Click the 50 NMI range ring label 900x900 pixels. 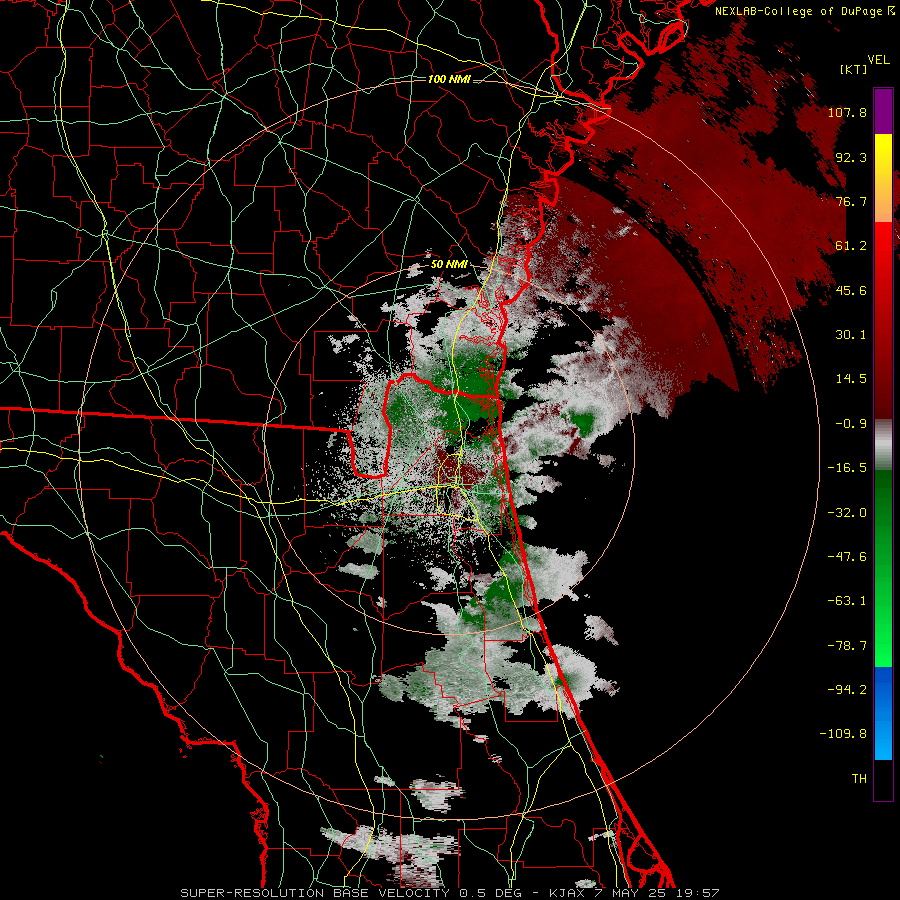[448, 265]
